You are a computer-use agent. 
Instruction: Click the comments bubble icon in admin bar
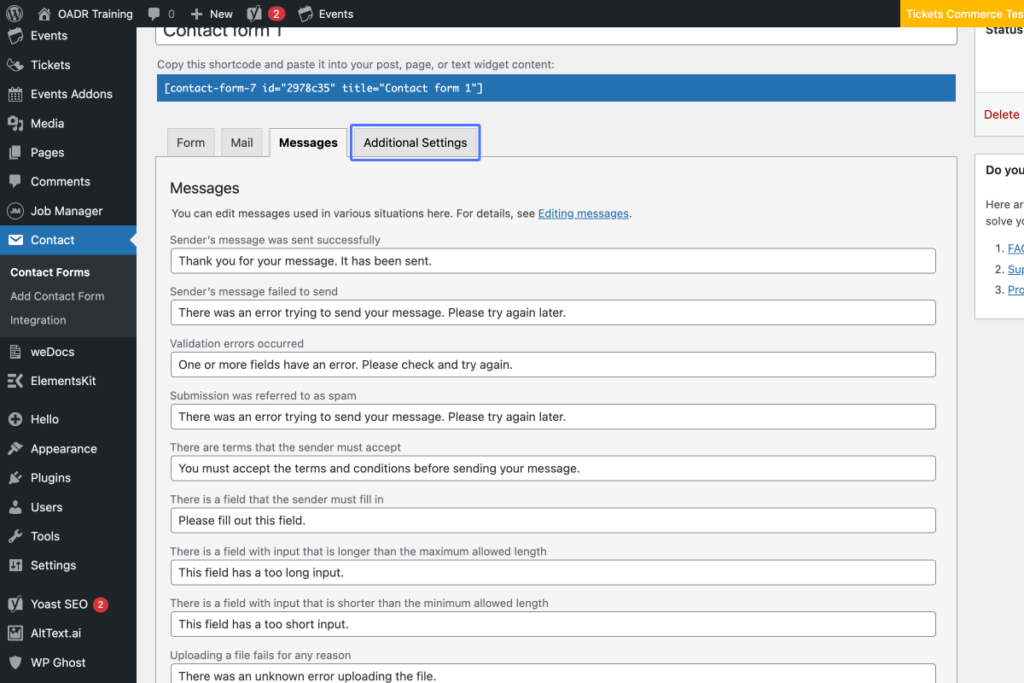[x=154, y=14]
